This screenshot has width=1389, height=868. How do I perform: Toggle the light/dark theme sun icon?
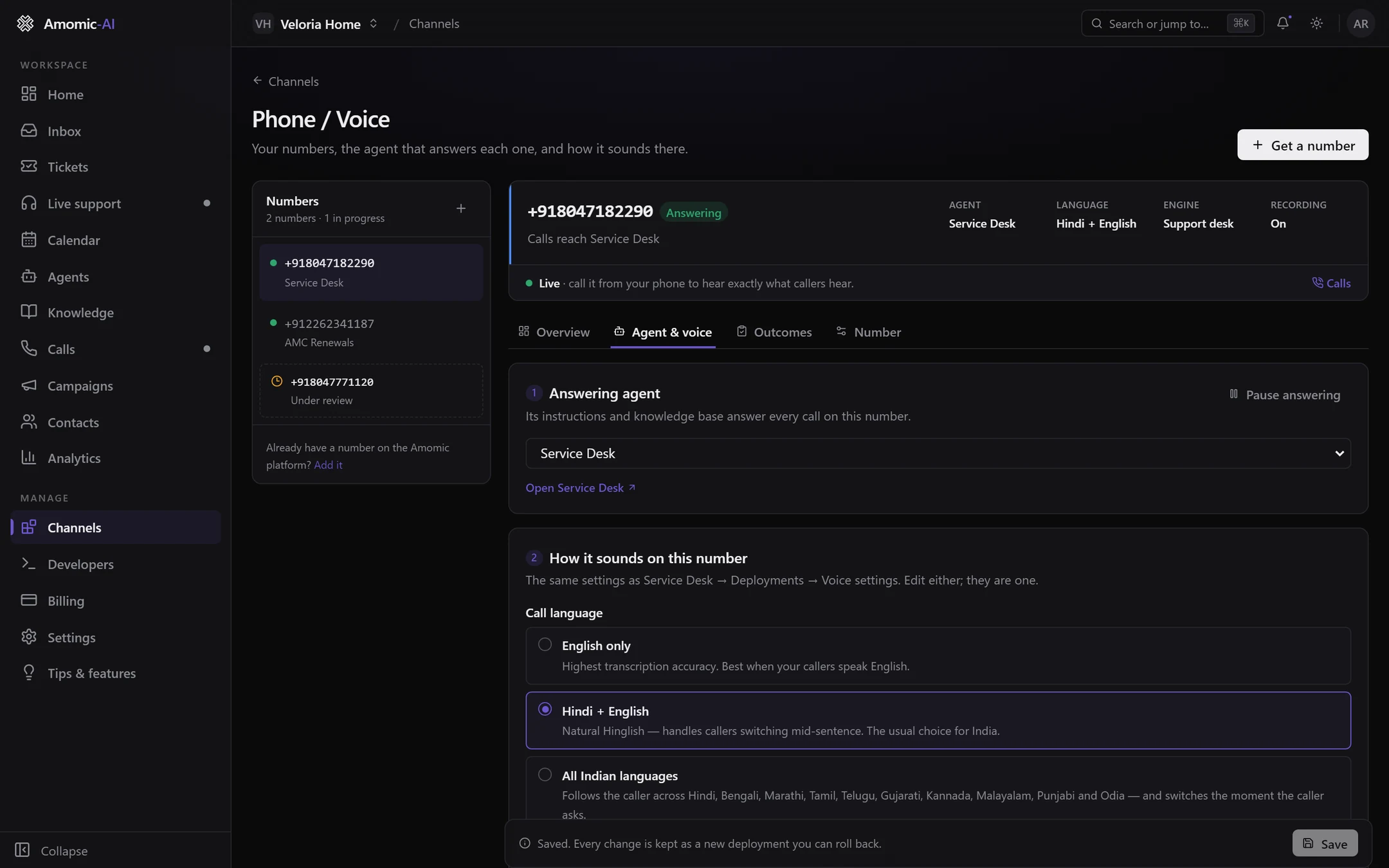pyautogui.click(x=1316, y=23)
